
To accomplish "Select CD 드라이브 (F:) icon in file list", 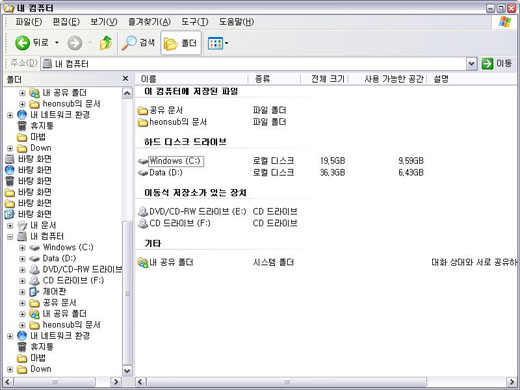I will pyautogui.click(x=143, y=223).
